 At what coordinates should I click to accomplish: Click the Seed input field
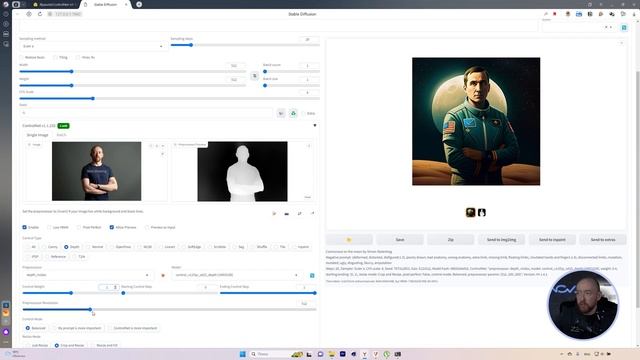[x=146, y=113]
